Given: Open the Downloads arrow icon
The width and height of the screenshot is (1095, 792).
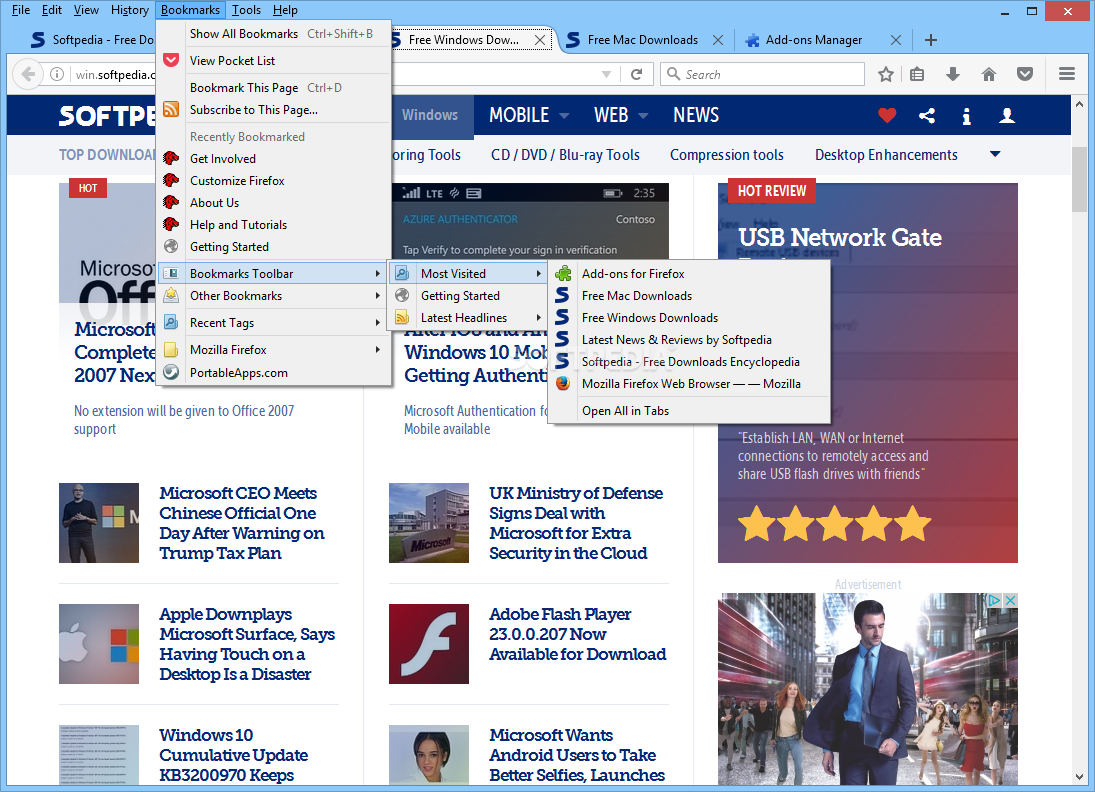Looking at the screenshot, I should (x=953, y=74).
